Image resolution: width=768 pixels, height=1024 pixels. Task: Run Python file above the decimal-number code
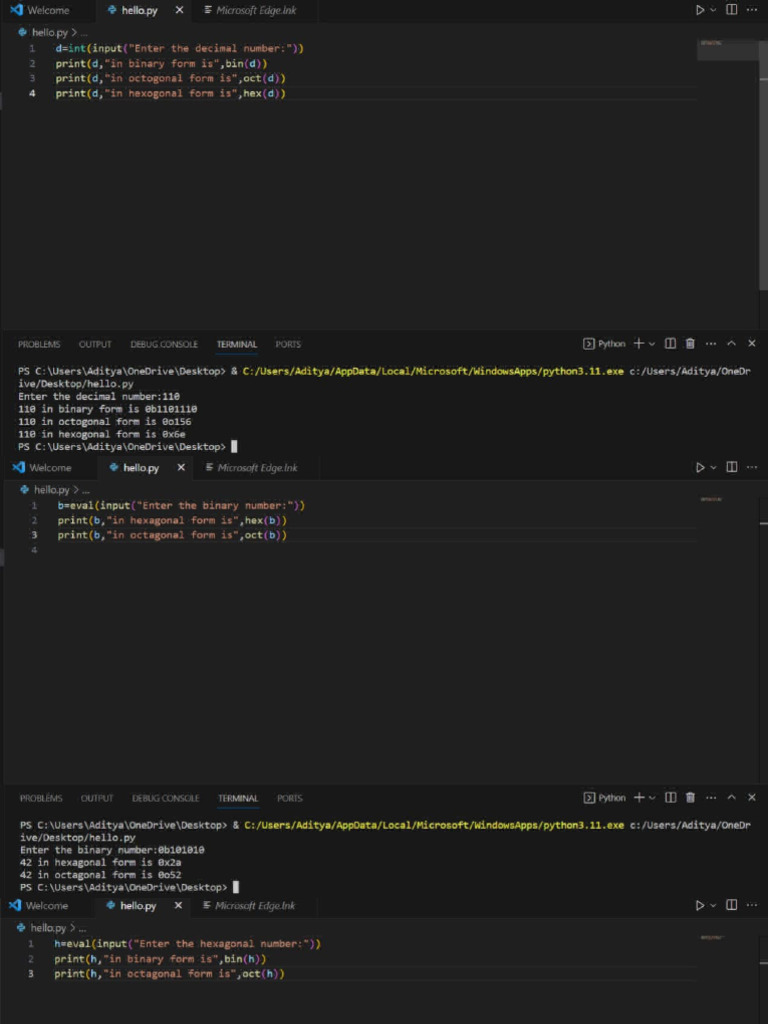[x=700, y=10]
